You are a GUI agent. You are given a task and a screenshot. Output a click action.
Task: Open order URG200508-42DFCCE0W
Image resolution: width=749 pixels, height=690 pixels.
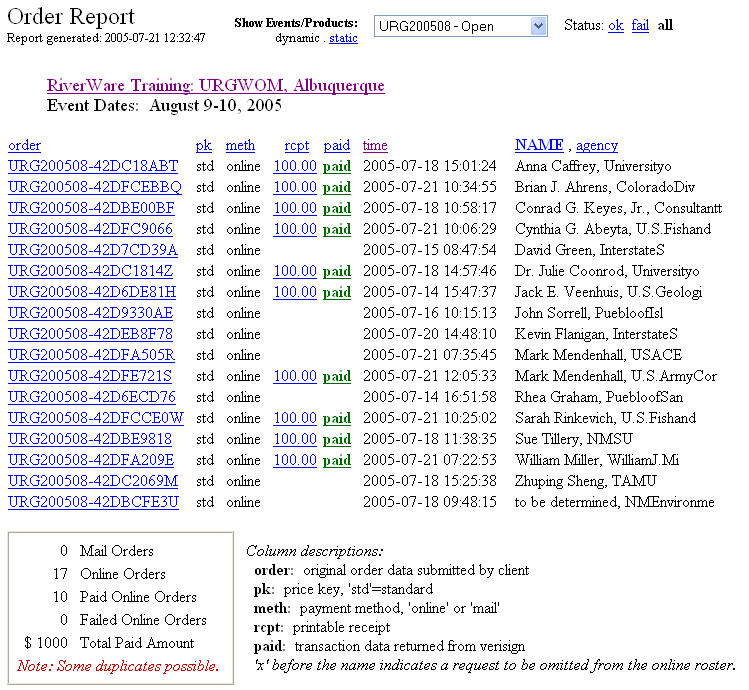(96, 418)
